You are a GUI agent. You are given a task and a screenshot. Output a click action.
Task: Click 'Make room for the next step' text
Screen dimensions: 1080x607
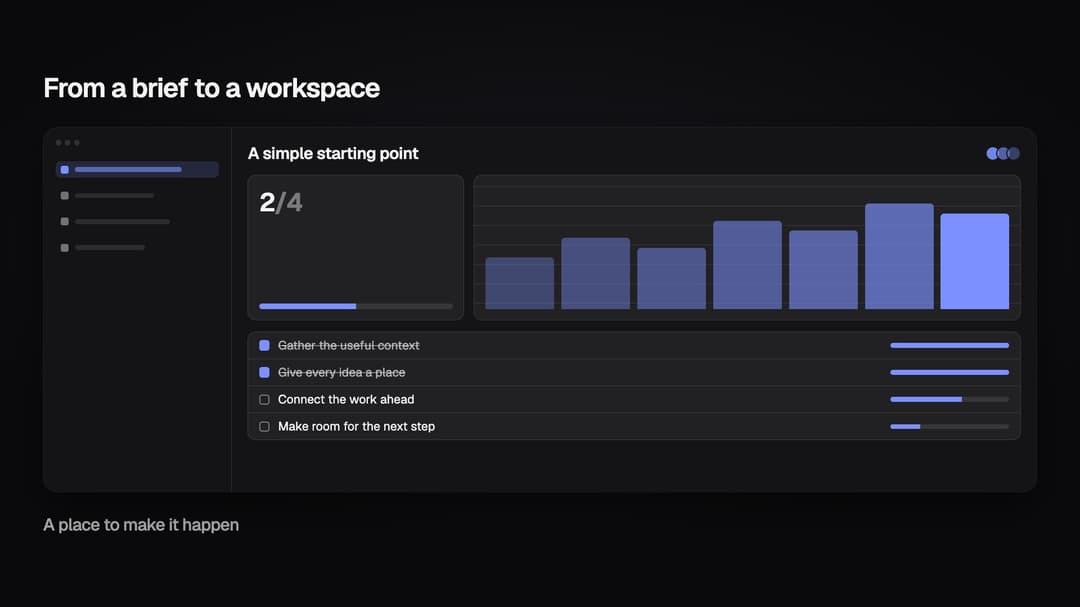(x=356, y=426)
